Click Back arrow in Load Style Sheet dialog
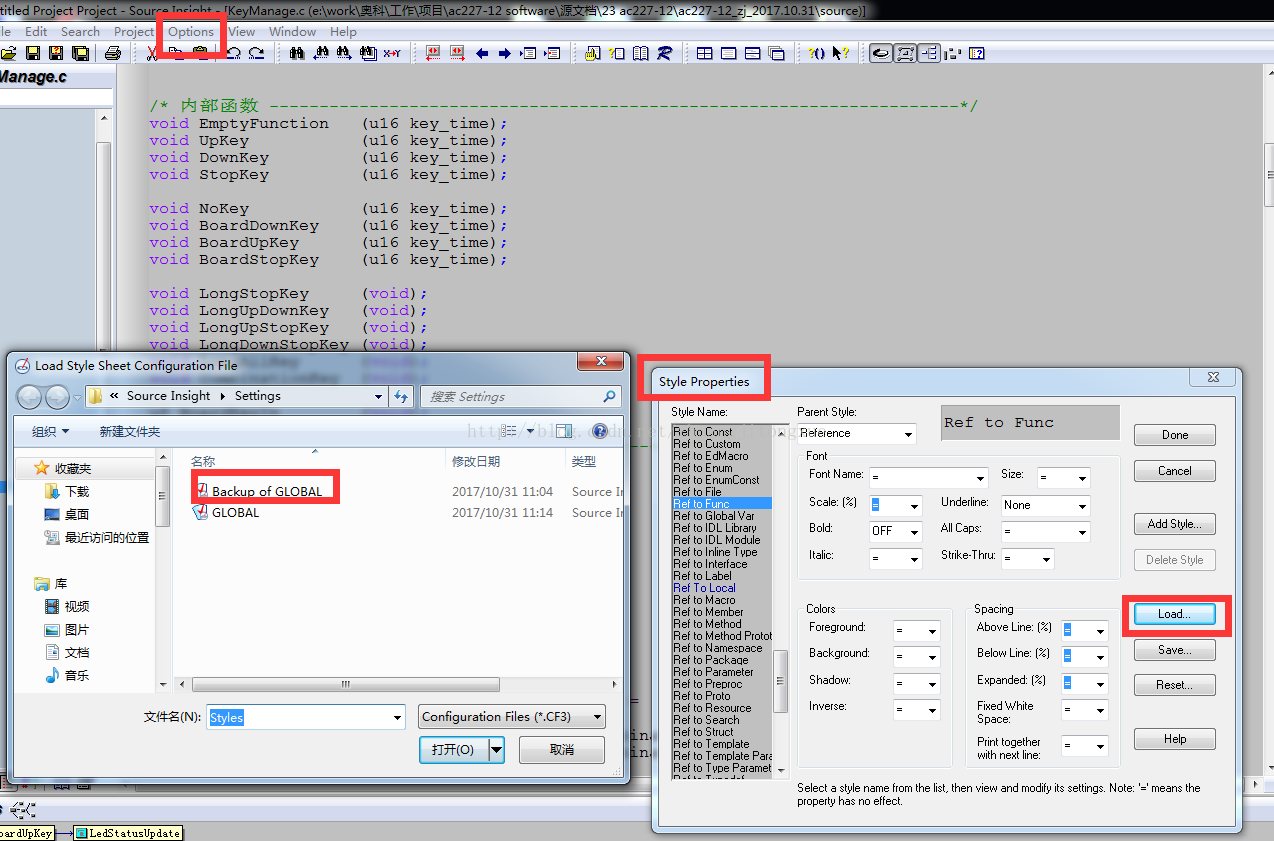Viewport: 1274px width, 841px height. [30, 397]
